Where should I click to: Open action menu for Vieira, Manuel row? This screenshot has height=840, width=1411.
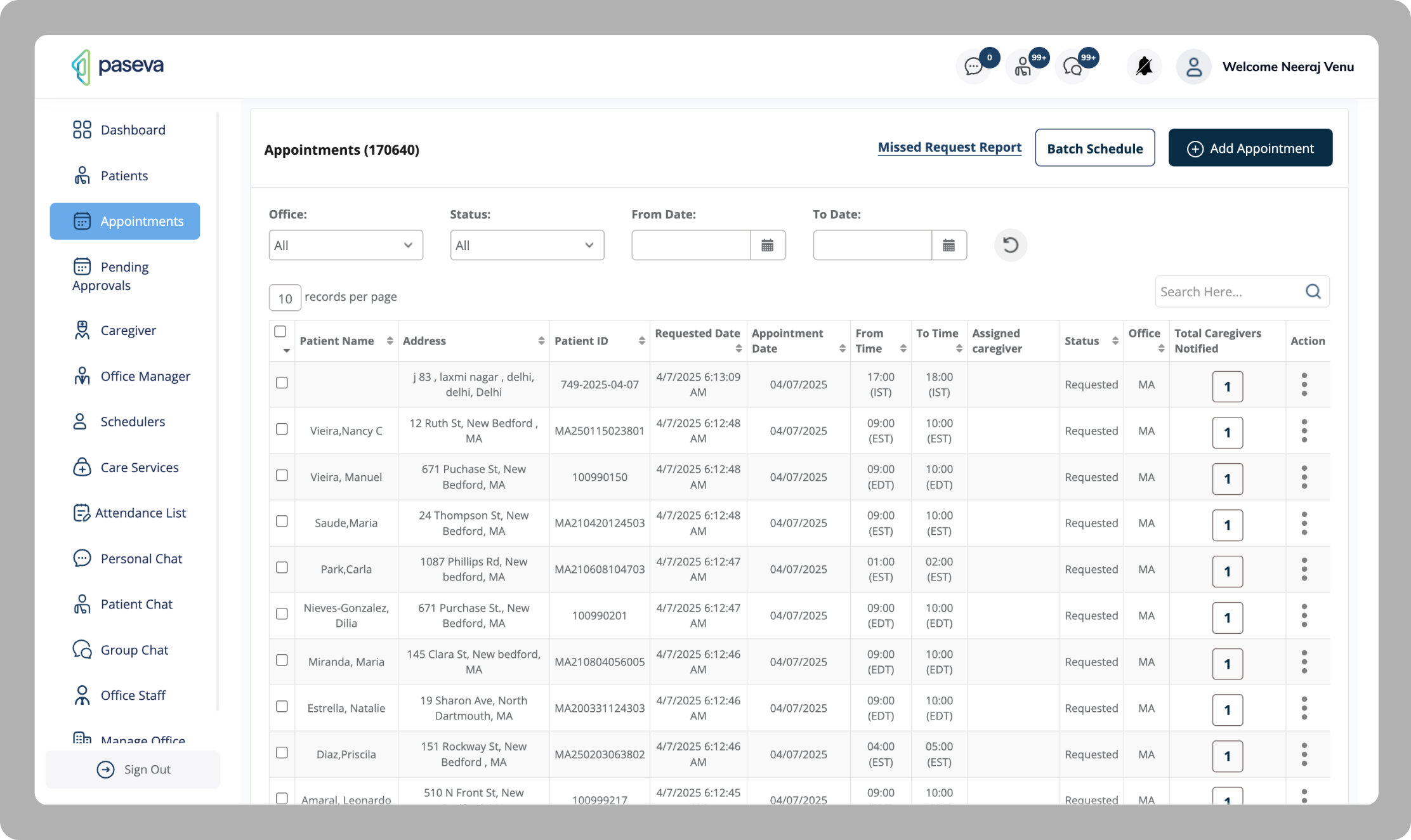coord(1304,477)
